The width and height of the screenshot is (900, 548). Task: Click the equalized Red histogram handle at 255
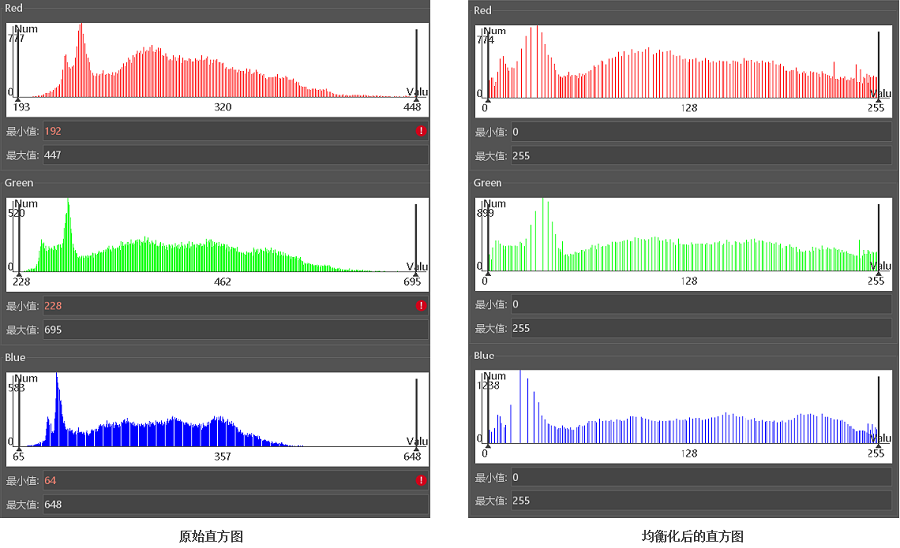click(878, 98)
